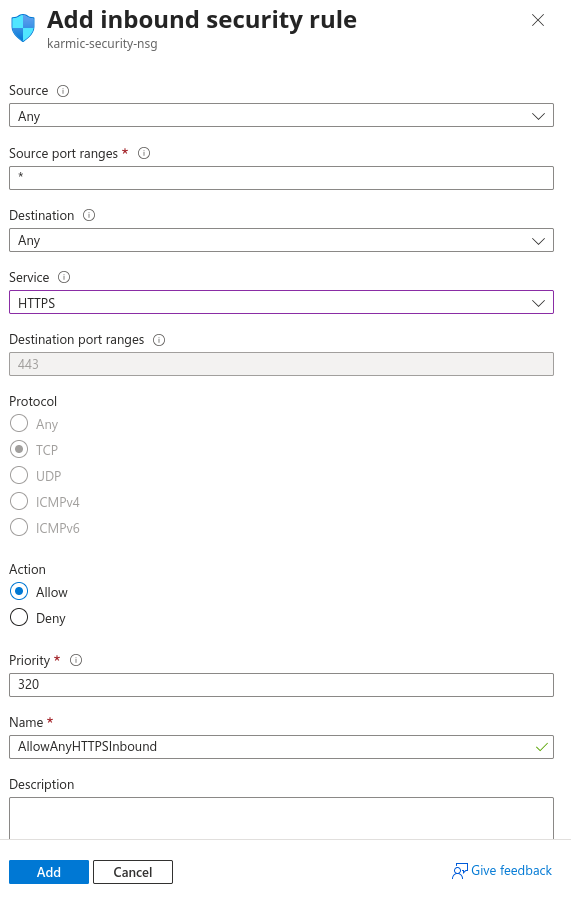
Task: Click the Priority info icon
Action: coord(76,661)
